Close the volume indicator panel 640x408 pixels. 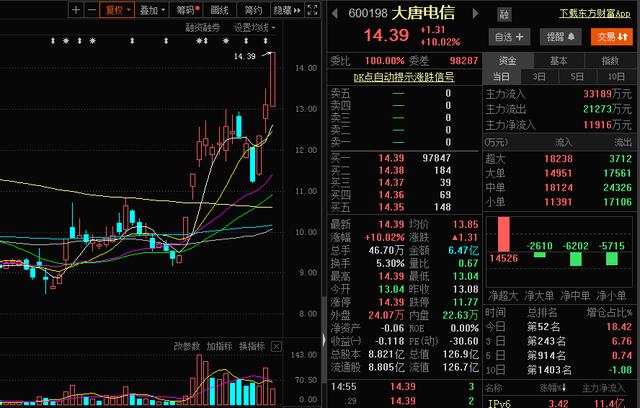[x=276, y=347]
